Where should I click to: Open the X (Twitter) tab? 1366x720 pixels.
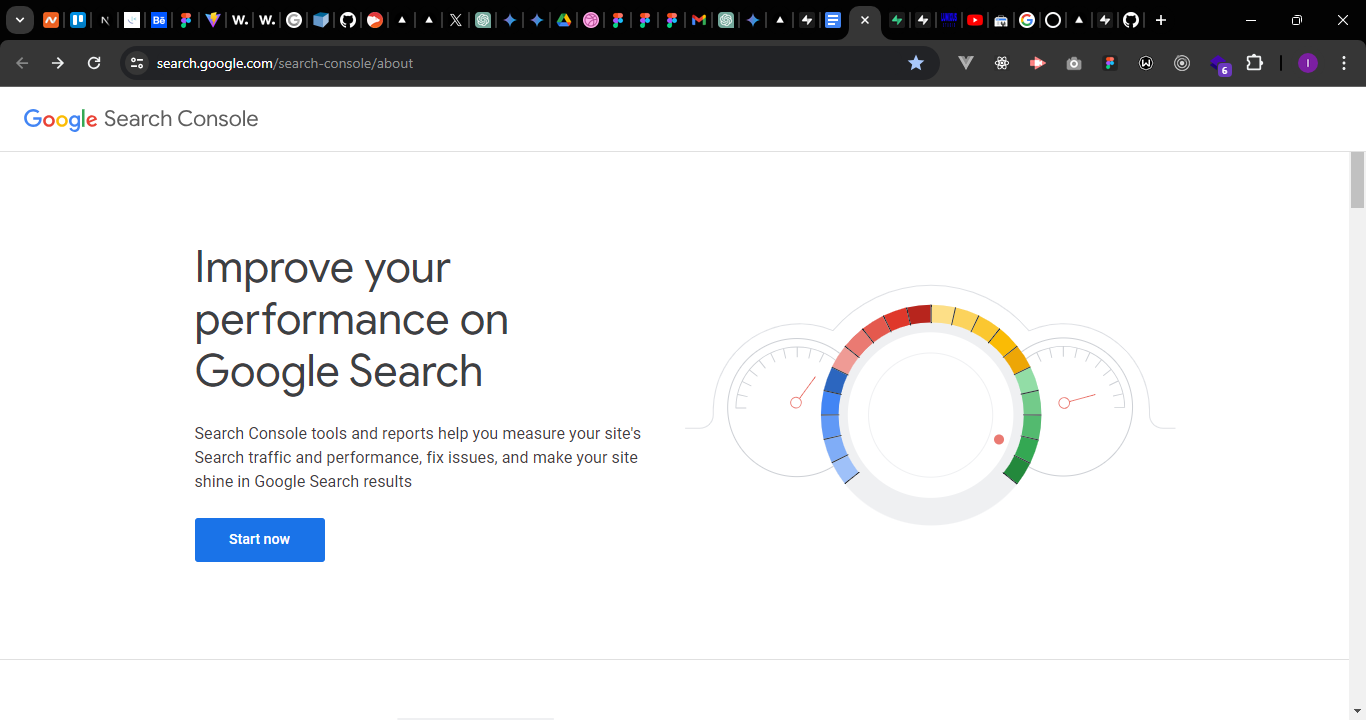[456, 20]
